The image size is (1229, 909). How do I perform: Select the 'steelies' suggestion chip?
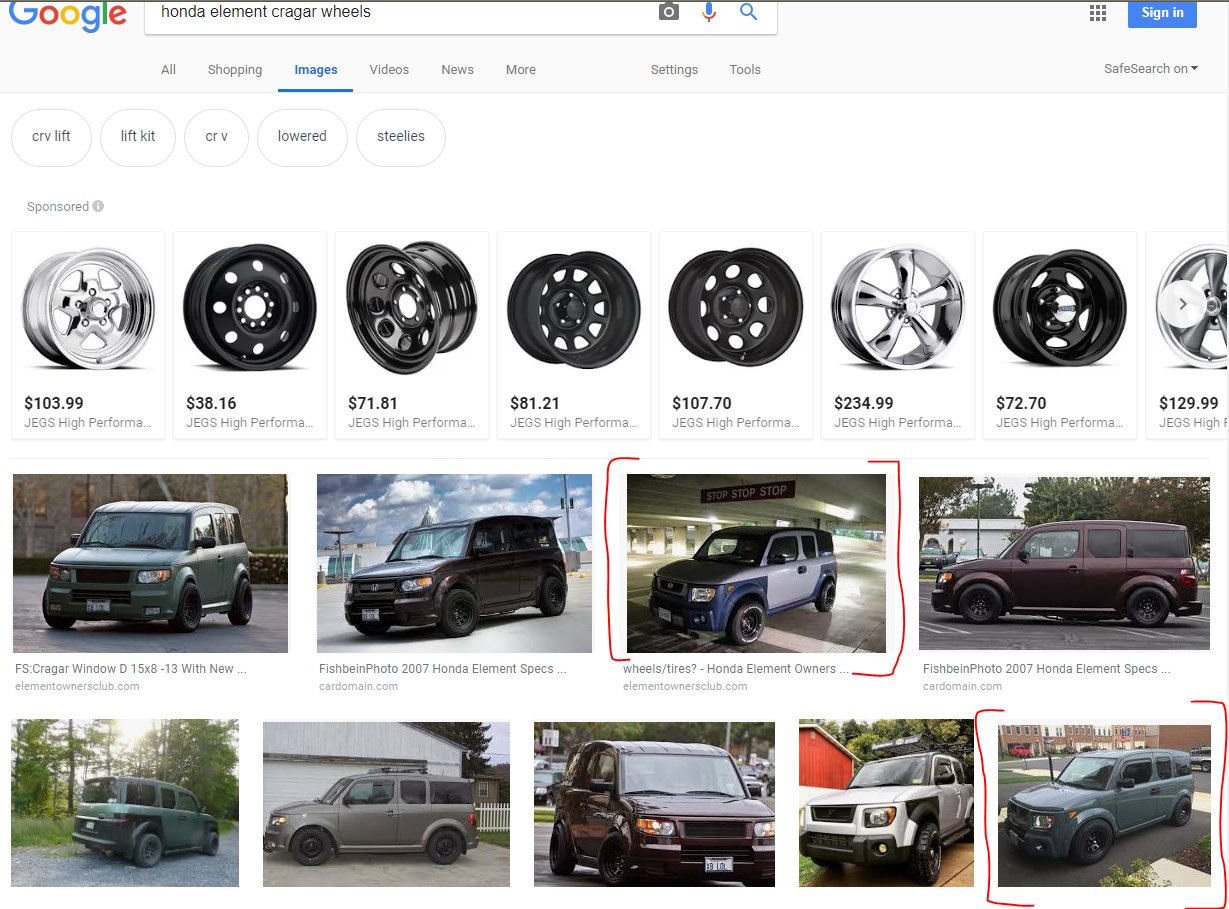pos(401,137)
